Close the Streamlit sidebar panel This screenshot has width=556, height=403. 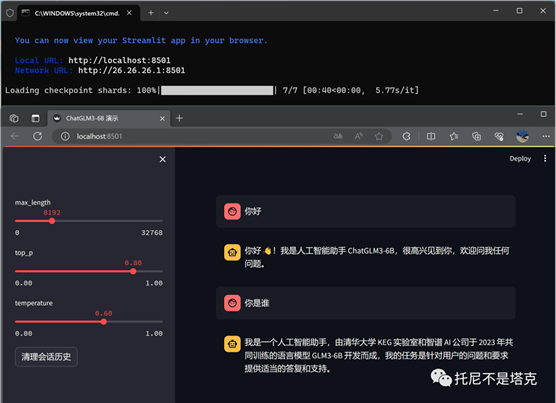coord(162,159)
